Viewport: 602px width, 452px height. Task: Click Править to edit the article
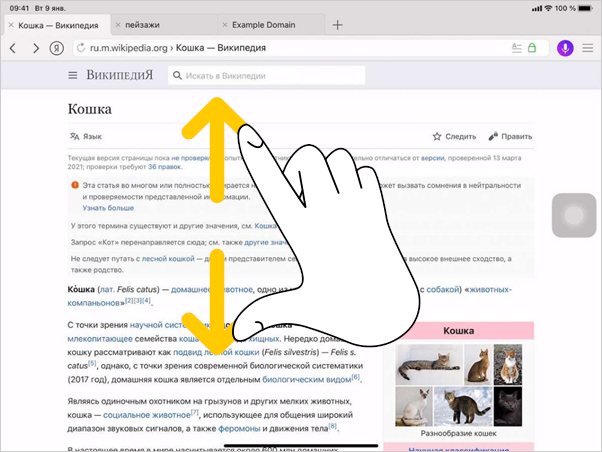coord(510,136)
